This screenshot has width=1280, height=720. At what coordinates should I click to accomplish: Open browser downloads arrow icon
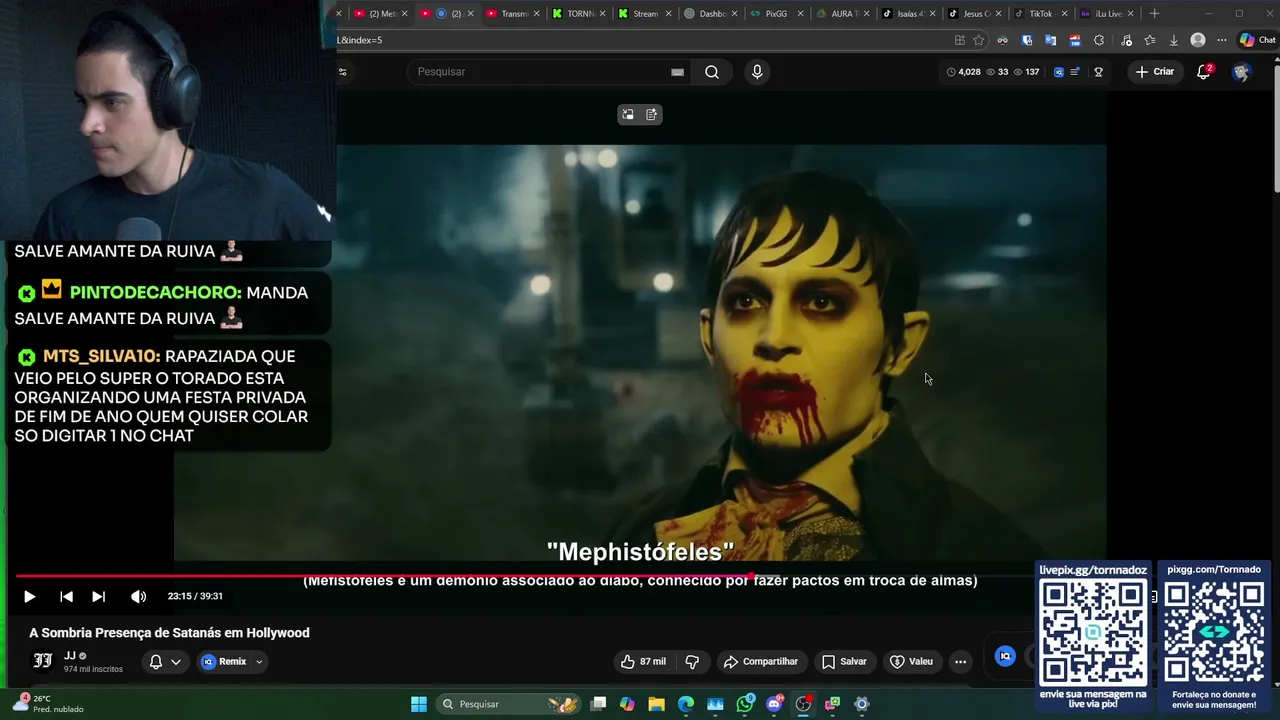tap(1174, 40)
